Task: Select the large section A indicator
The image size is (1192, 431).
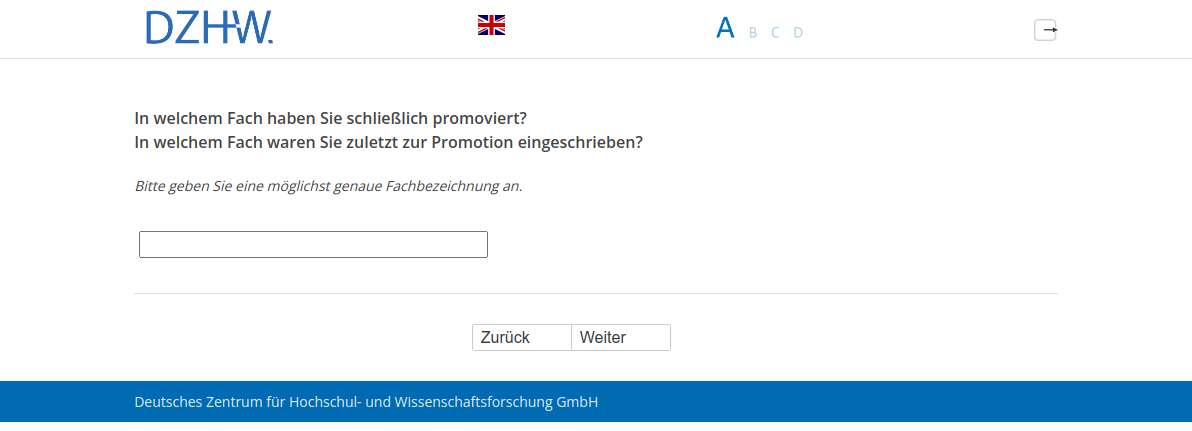Action: coord(725,28)
